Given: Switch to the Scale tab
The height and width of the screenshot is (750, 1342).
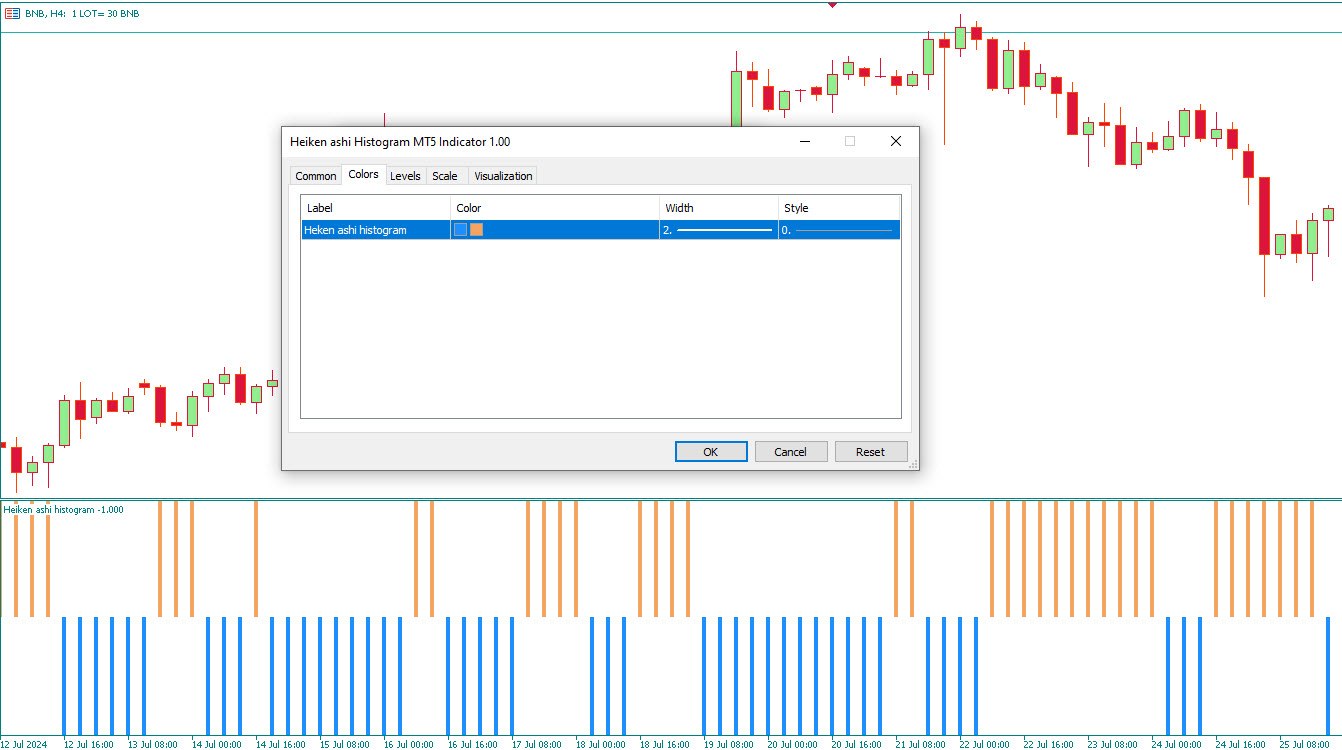Looking at the screenshot, I should coord(445,175).
